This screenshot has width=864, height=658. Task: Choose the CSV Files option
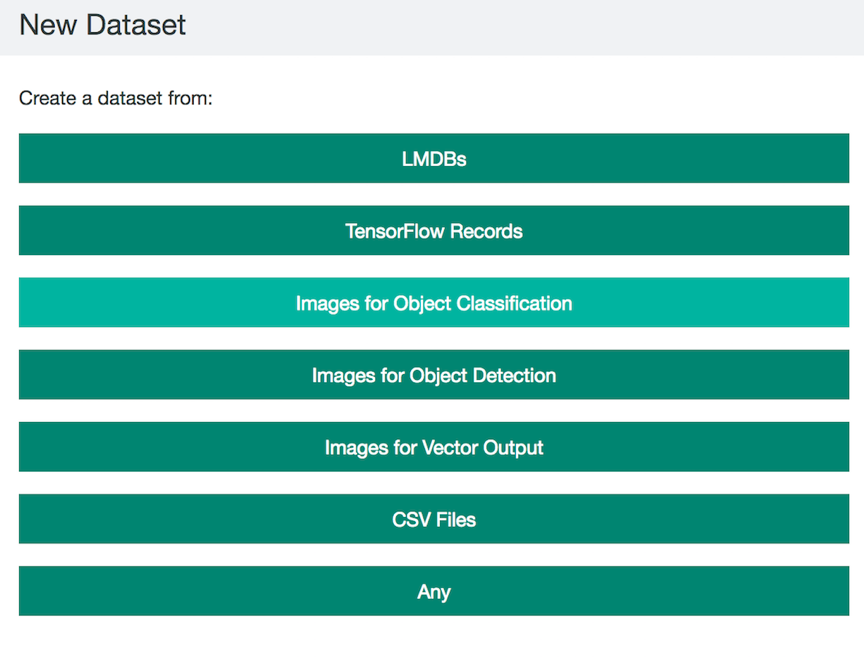pyautogui.click(x=434, y=519)
